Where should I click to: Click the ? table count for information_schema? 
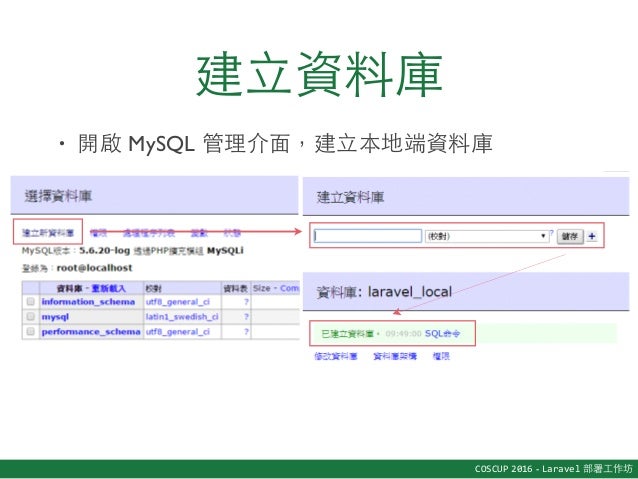tap(246, 302)
